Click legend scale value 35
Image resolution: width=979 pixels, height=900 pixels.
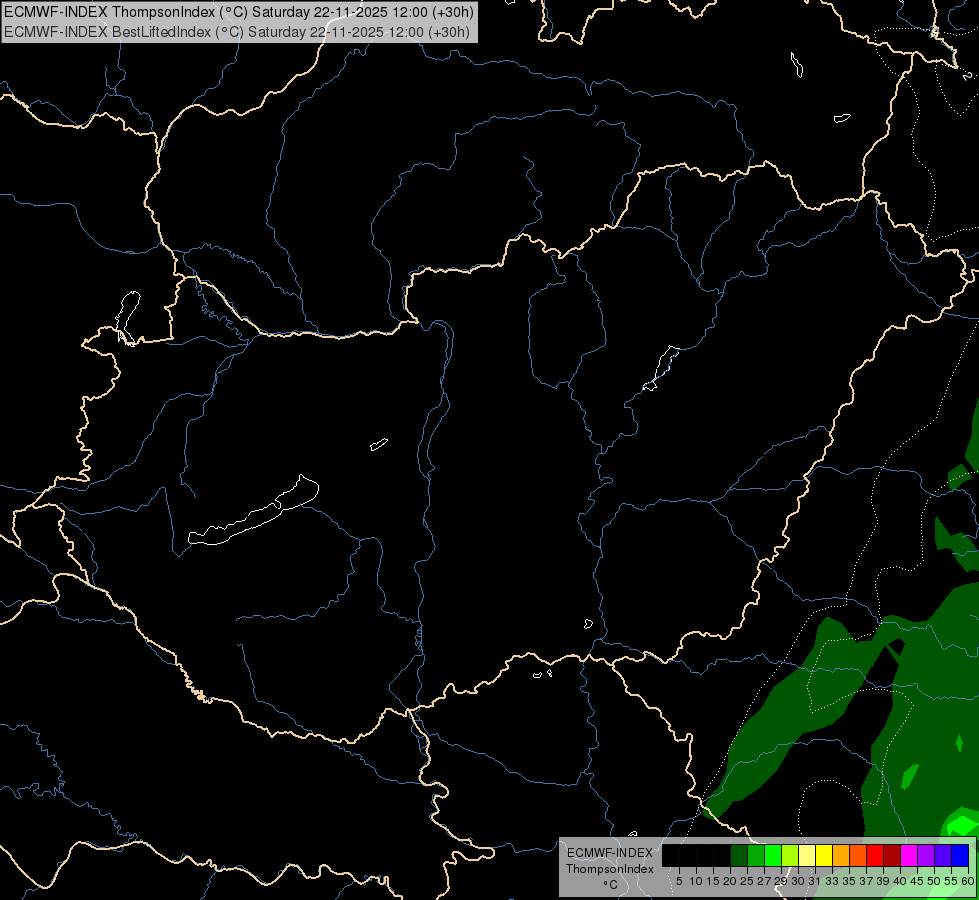[849, 881]
